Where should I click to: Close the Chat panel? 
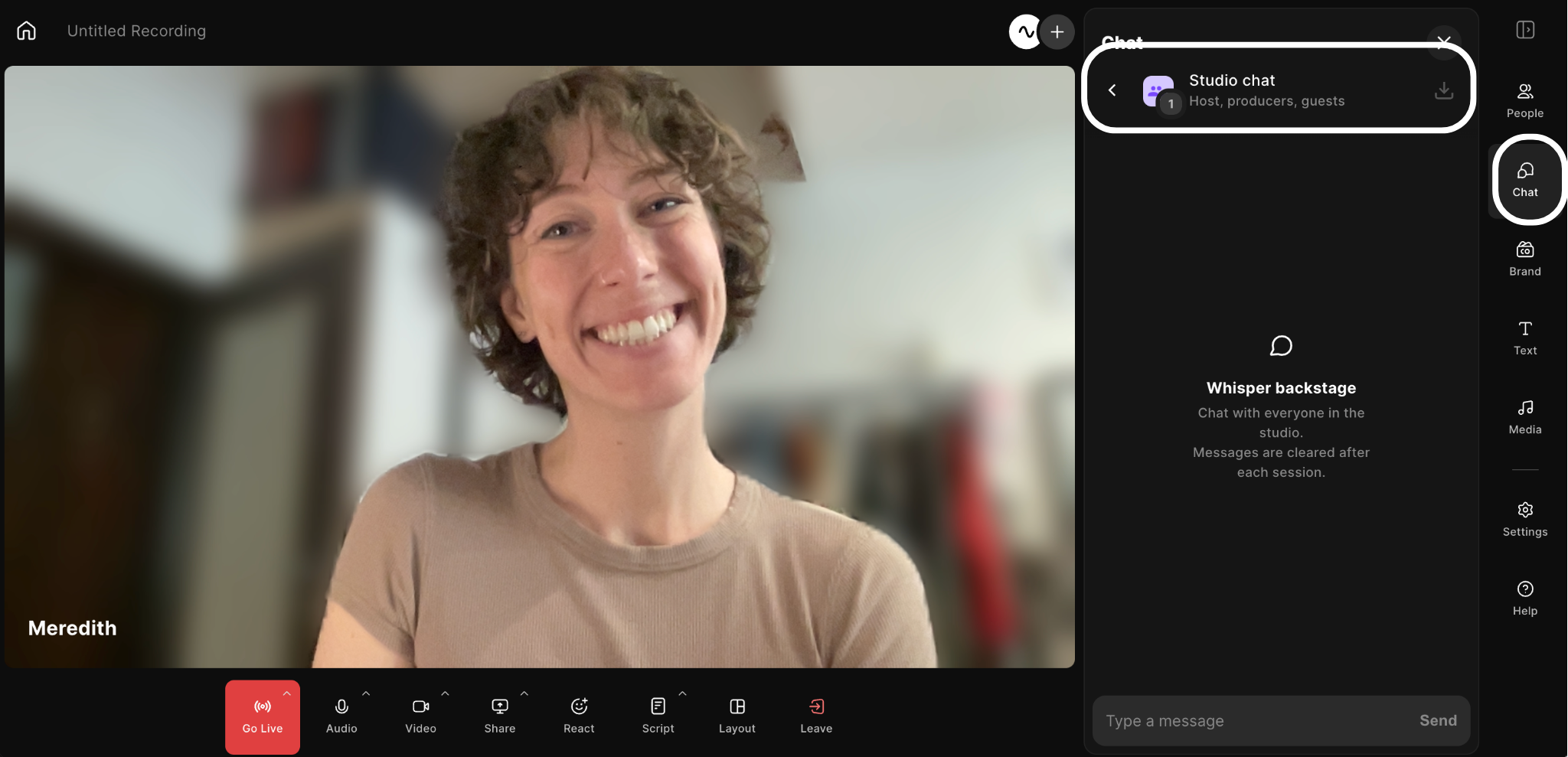[1444, 41]
